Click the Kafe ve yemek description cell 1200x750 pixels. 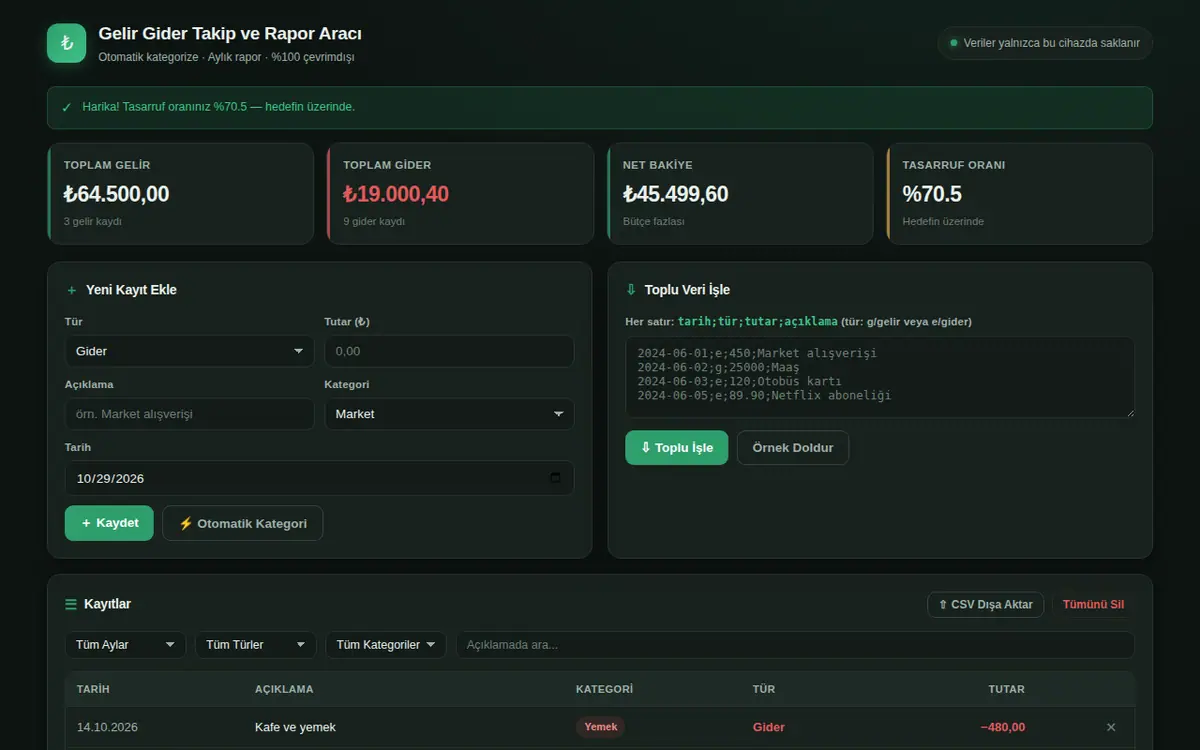click(x=295, y=727)
